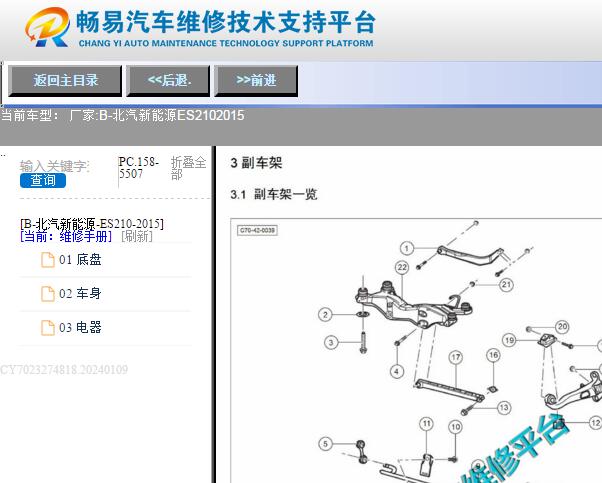The height and width of the screenshot is (483, 602).
Task: Click the B-北汽新能源-ES210-2015 label
Action: coord(92,224)
